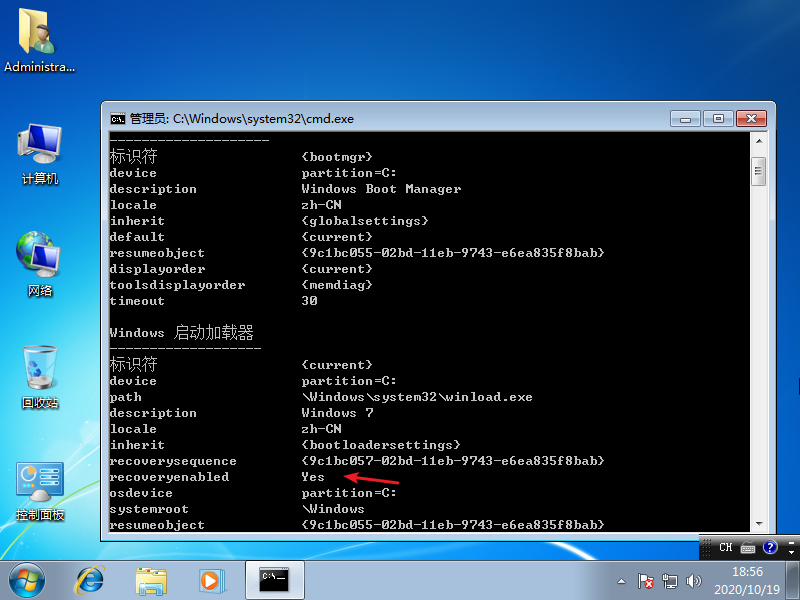Click the language bar help button
The image size is (800, 600).
coord(770,547)
